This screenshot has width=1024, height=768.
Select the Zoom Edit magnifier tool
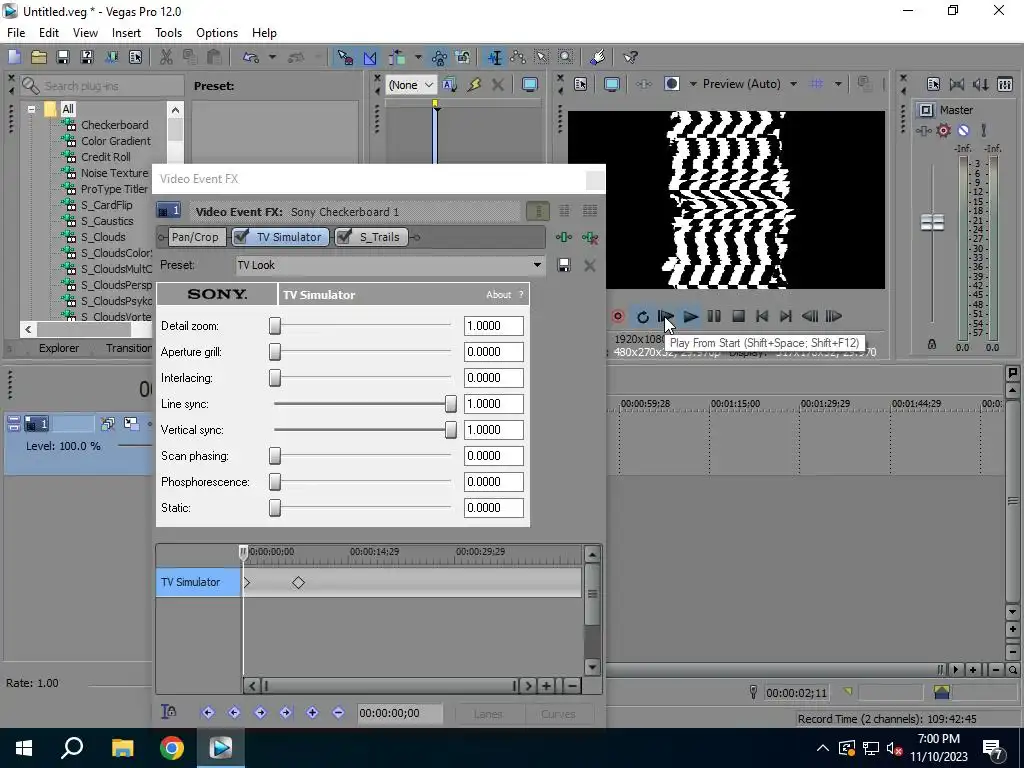(566, 57)
